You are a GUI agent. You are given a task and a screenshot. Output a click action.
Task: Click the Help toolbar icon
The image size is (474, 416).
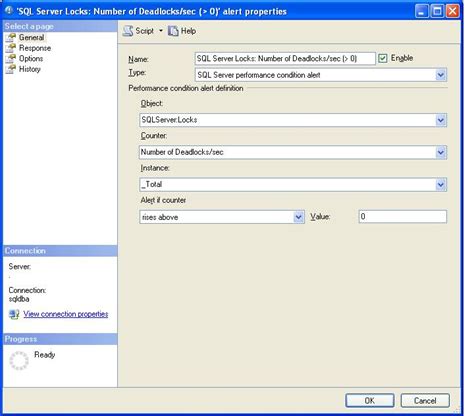coord(173,31)
